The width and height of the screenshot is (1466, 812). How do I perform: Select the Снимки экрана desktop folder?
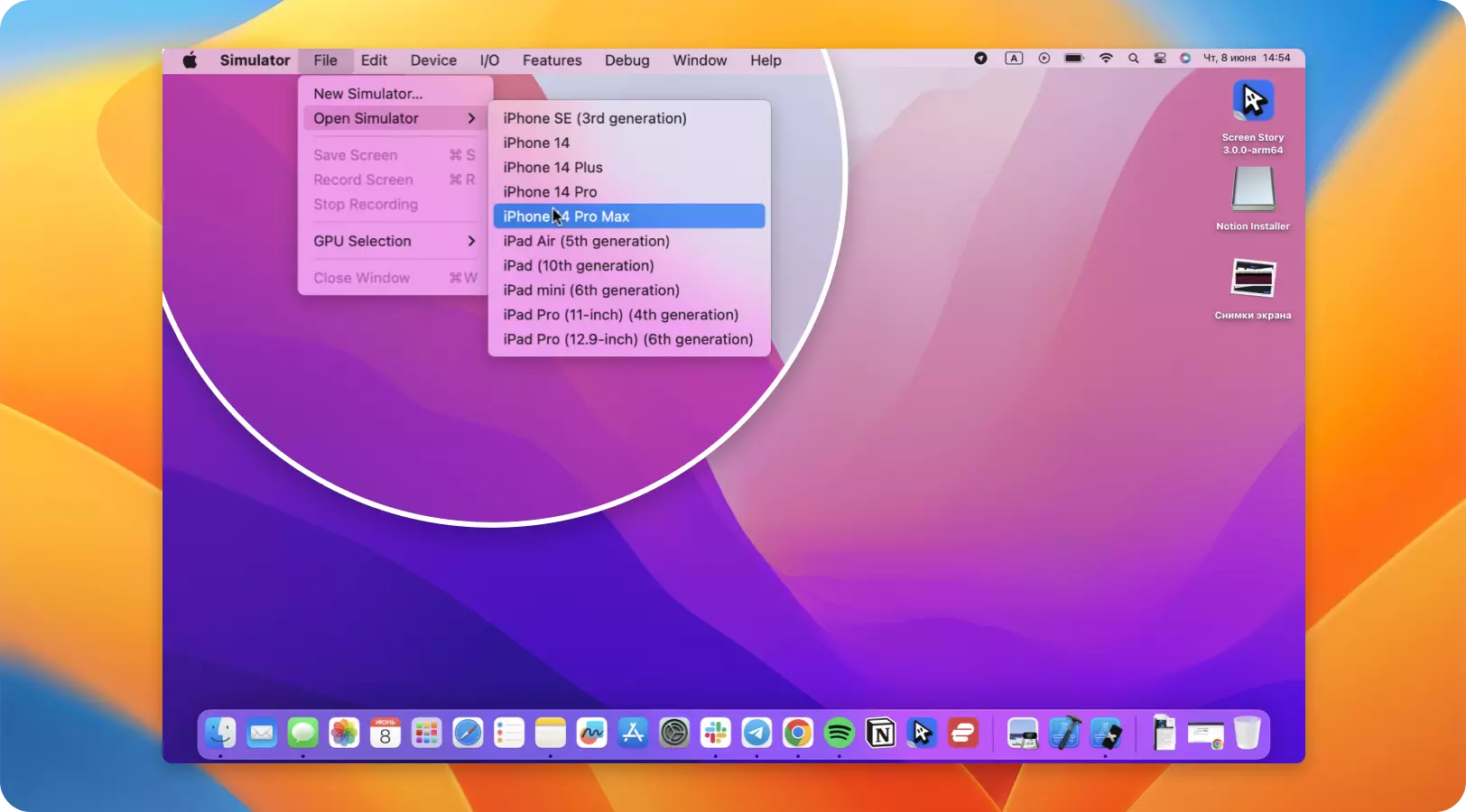click(x=1253, y=289)
